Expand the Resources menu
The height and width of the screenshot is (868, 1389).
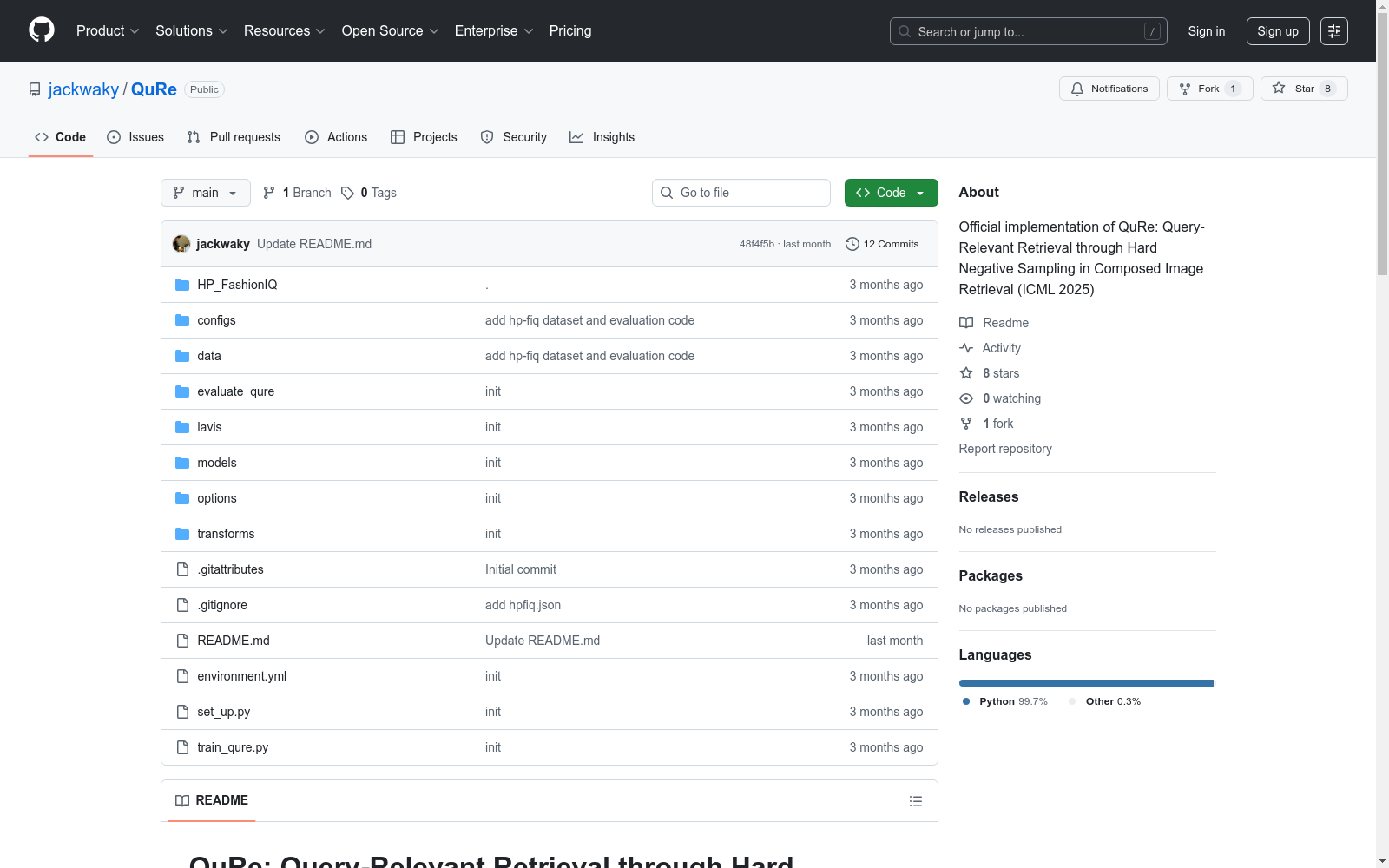coord(285,30)
